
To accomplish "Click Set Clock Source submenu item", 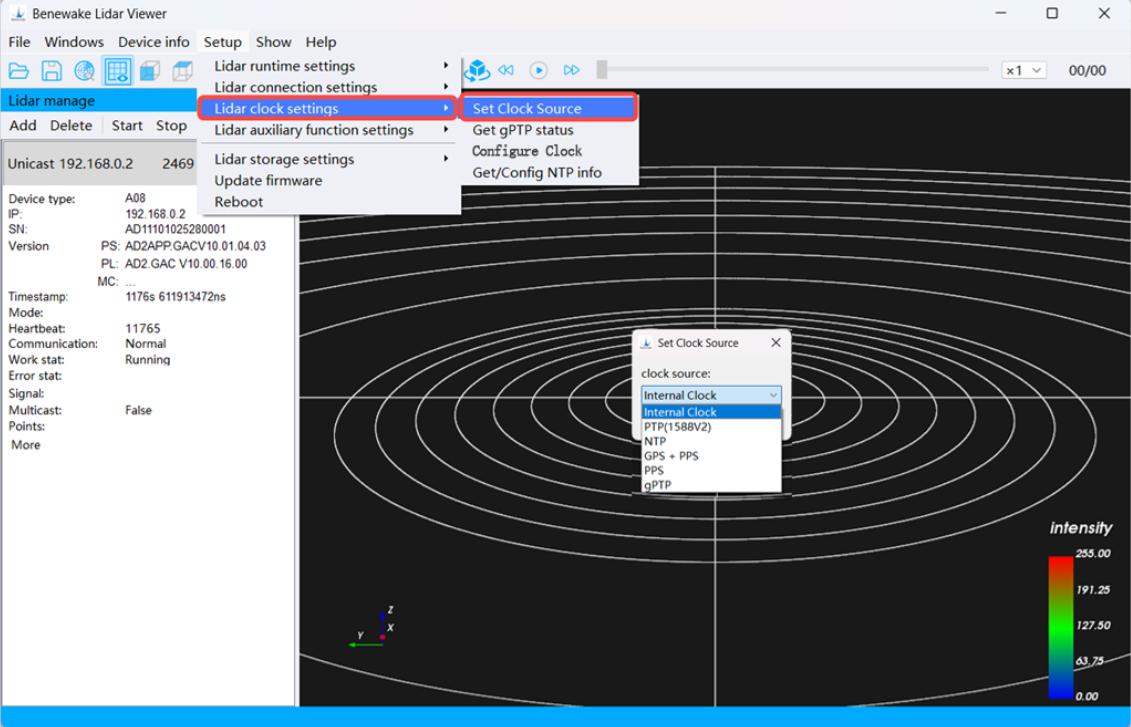I will coord(550,108).
